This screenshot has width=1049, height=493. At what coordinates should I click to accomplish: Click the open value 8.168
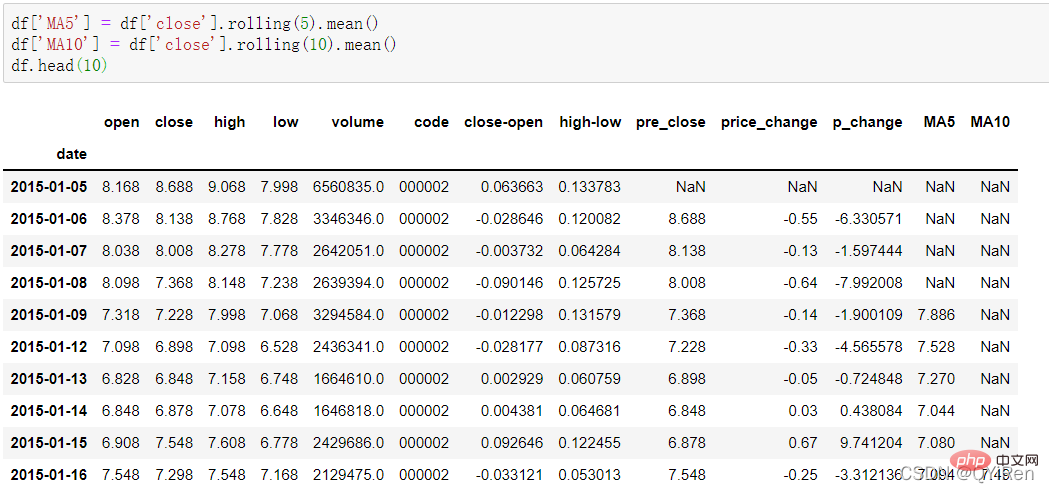(x=121, y=187)
